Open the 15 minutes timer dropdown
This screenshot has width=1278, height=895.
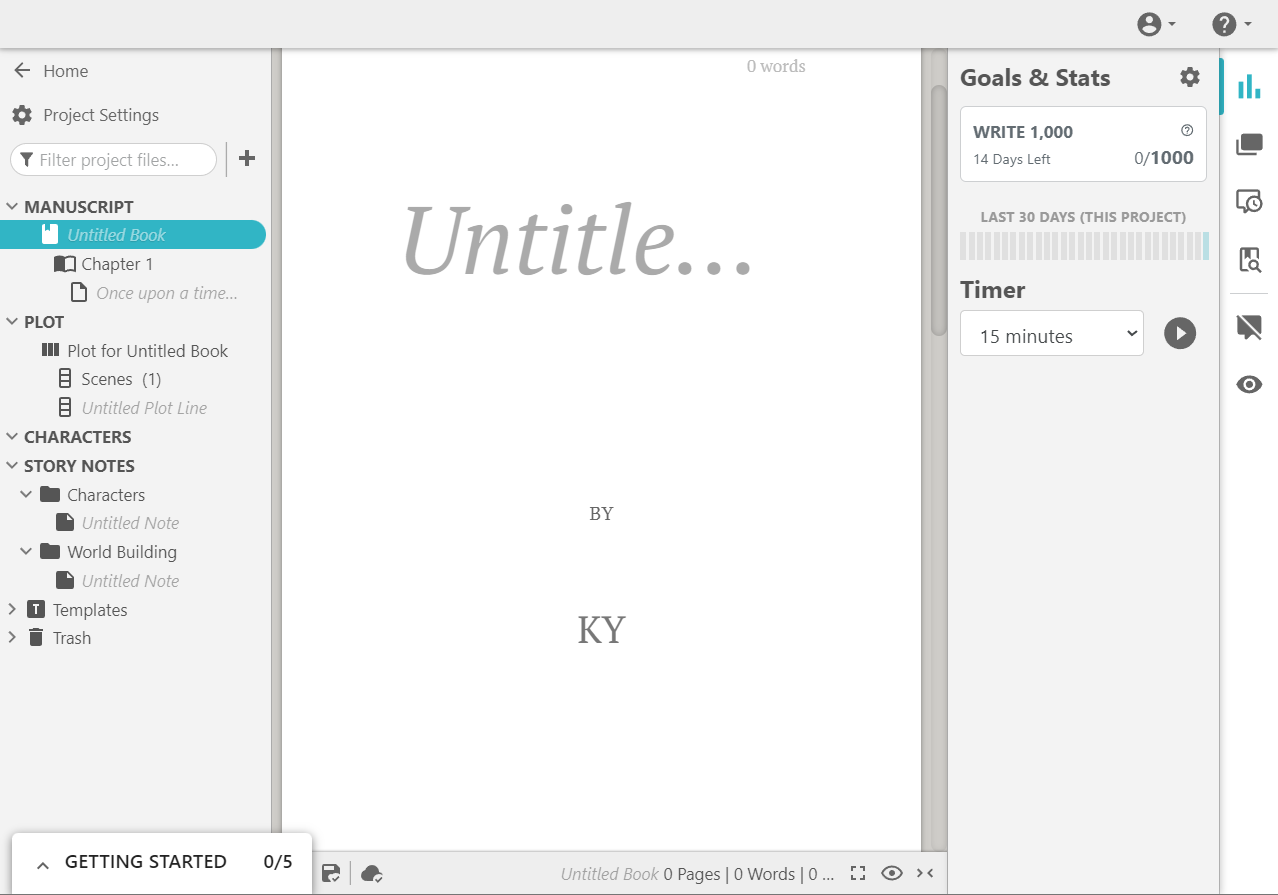[x=1051, y=334]
